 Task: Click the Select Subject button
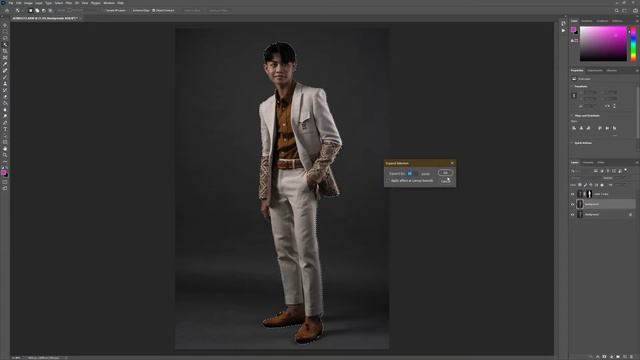(x=192, y=11)
